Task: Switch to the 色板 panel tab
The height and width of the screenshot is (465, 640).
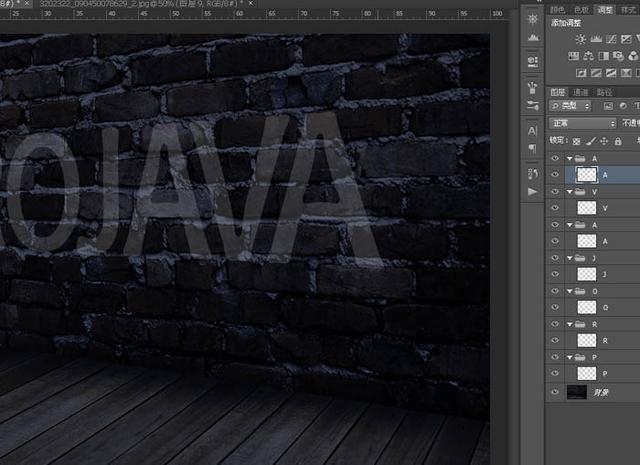Action: coord(581,10)
